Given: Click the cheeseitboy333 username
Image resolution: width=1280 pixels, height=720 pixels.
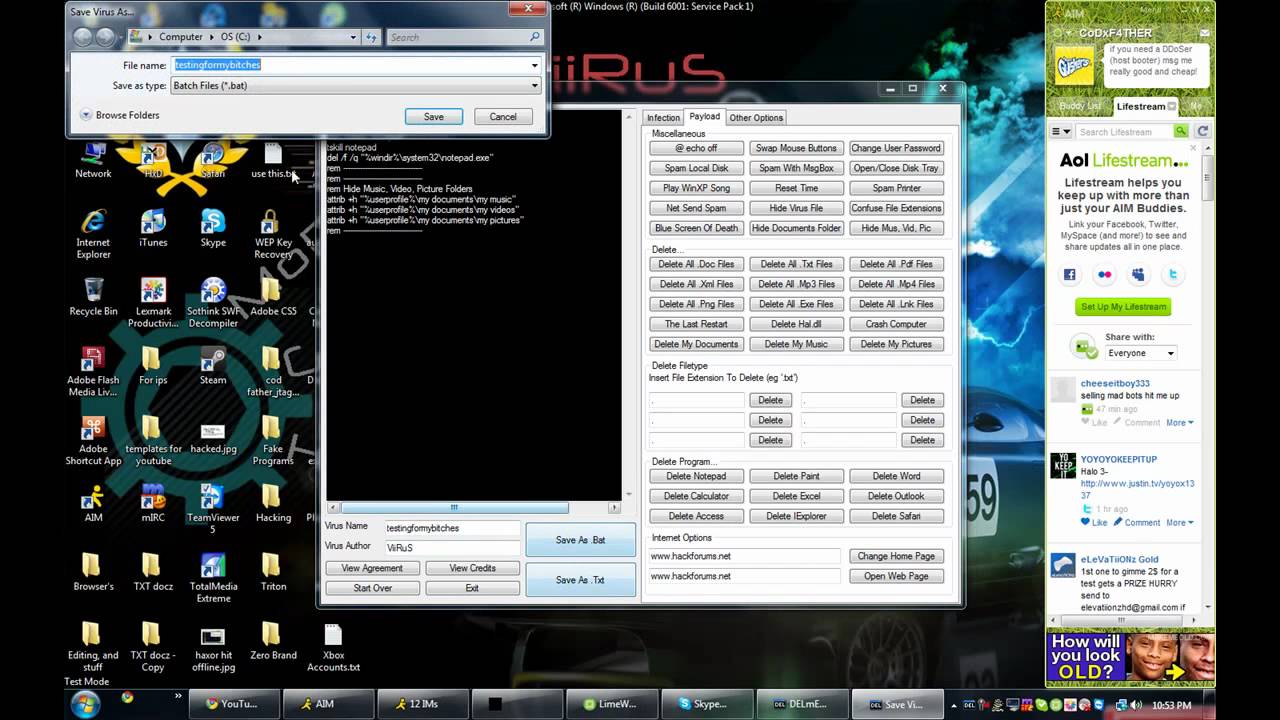Looking at the screenshot, I should (1115, 383).
